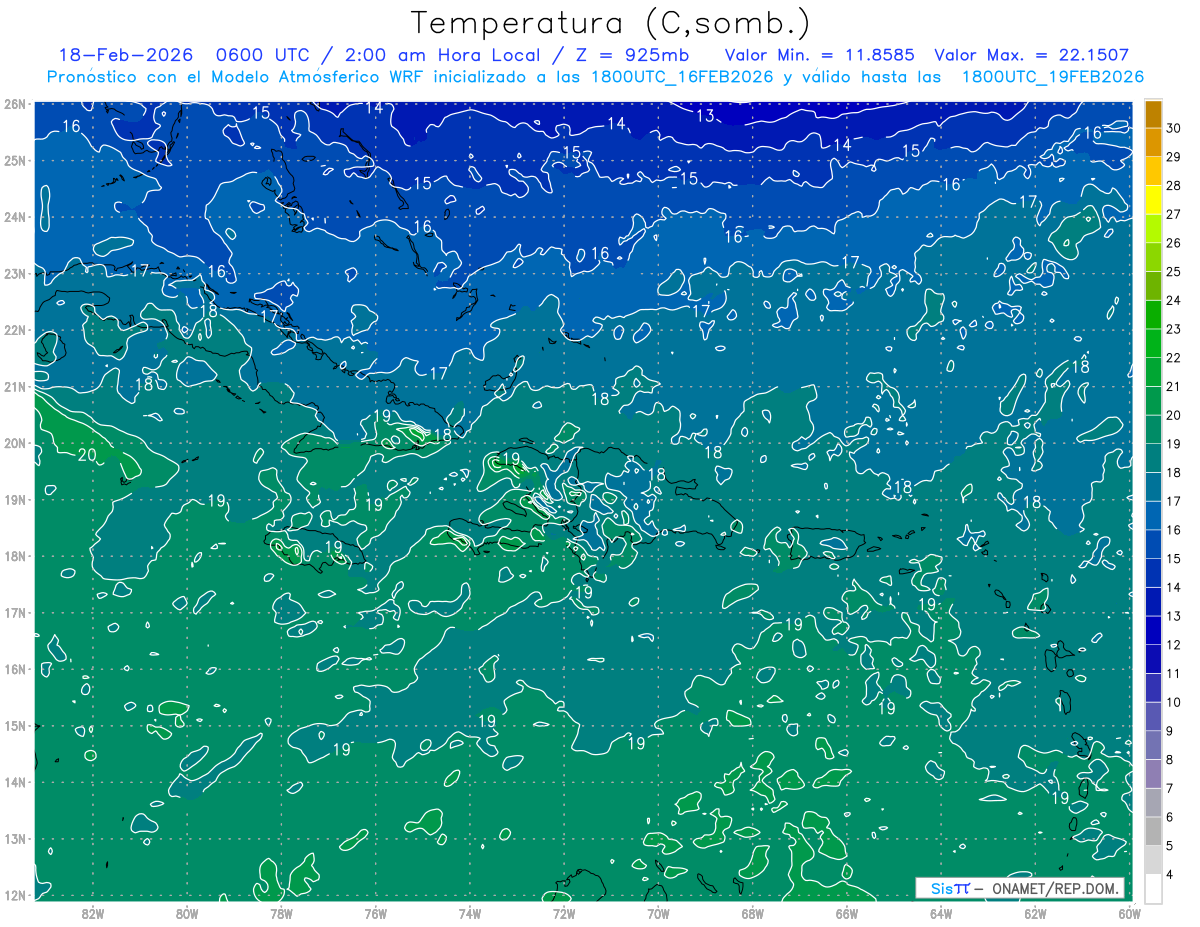Click the "Sis" logo text in the credit box
This screenshot has height=927, width=1200.
click(x=942, y=888)
